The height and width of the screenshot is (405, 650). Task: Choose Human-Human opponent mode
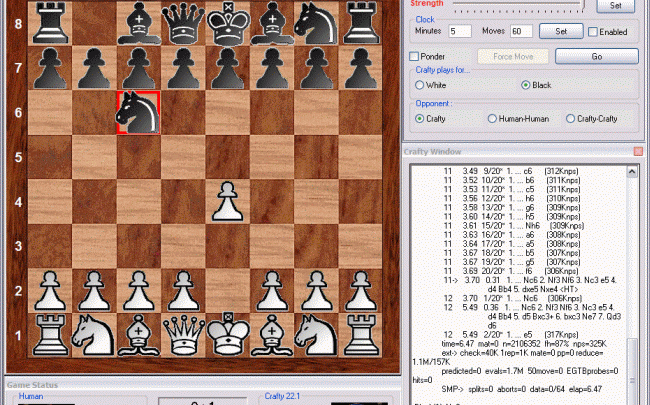point(493,119)
